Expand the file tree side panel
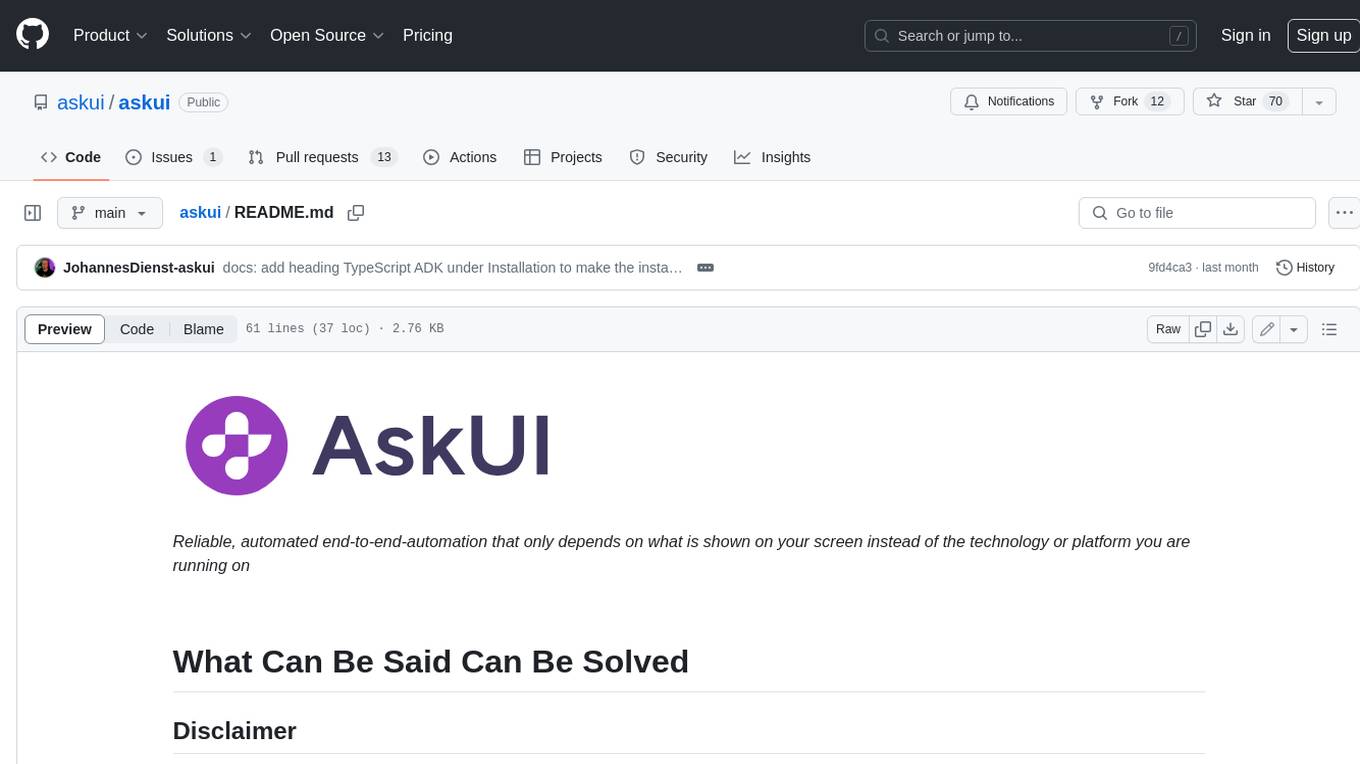 pos(32,213)
